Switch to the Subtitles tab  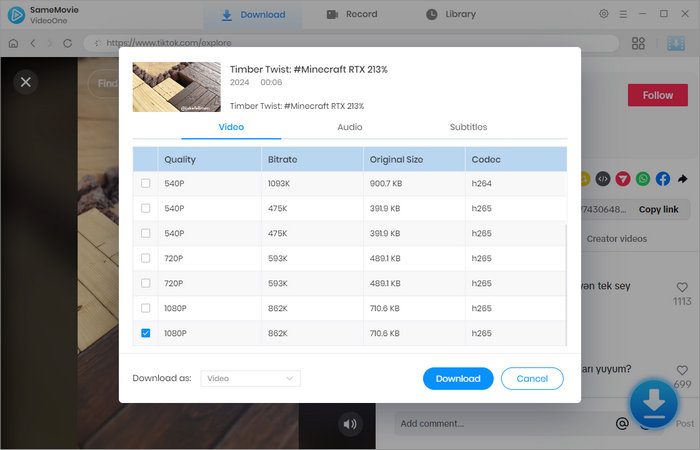pyautogui.click(x=468, y=127)
